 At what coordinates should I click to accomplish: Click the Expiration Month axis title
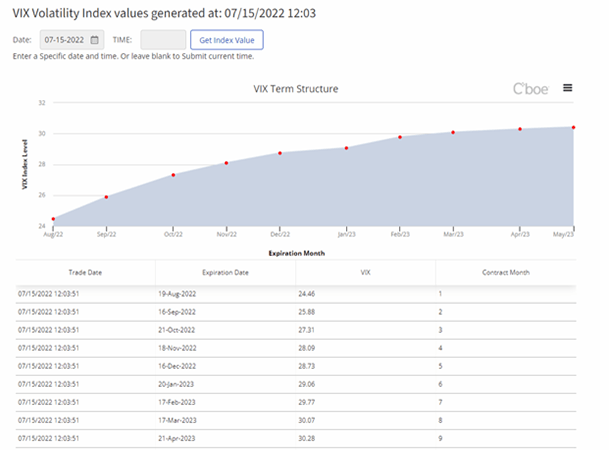296,253
